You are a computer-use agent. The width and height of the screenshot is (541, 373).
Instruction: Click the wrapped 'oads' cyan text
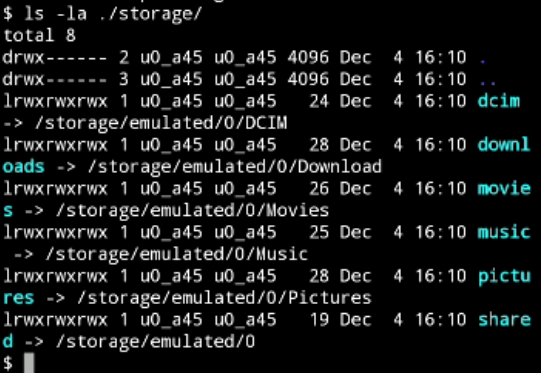[x=23, y=167]
